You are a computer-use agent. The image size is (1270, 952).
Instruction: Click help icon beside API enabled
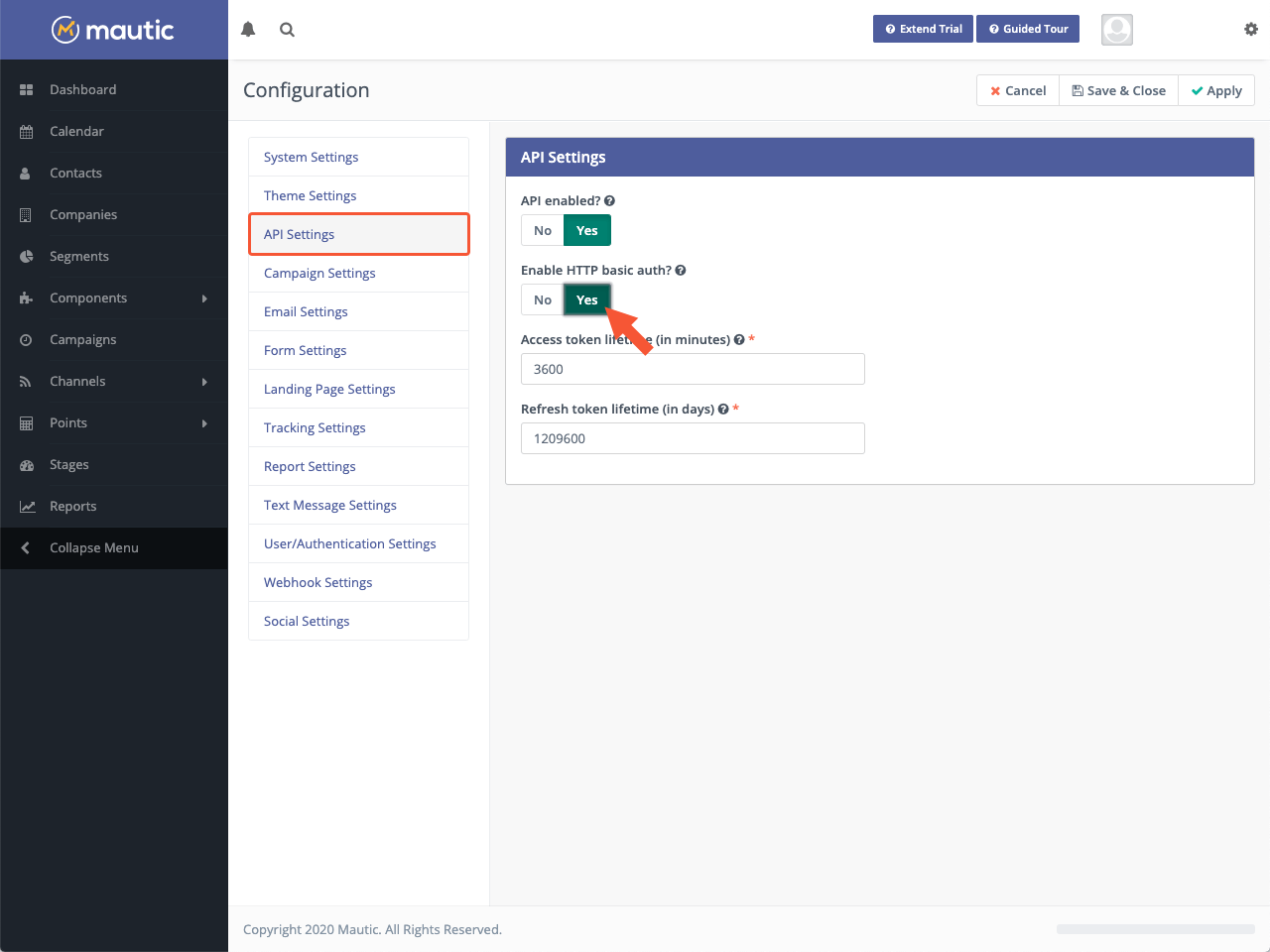point(609,201)
